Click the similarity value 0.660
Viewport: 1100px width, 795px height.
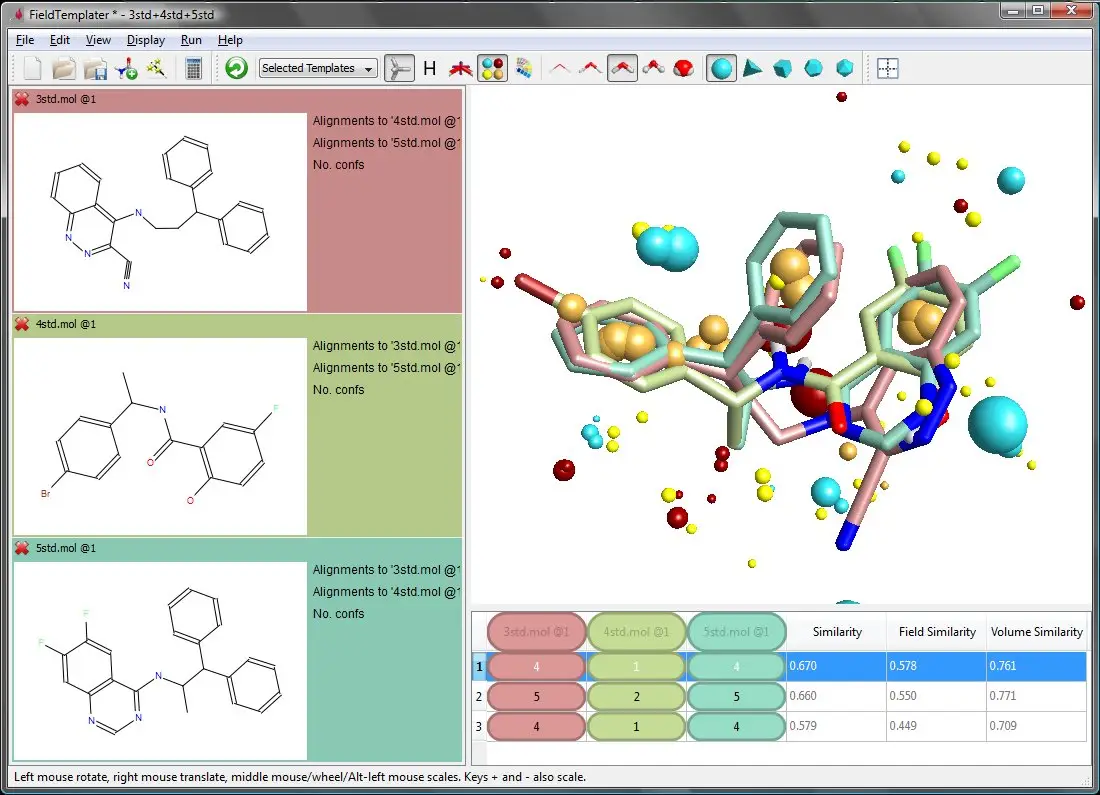[x=803, y=695]
